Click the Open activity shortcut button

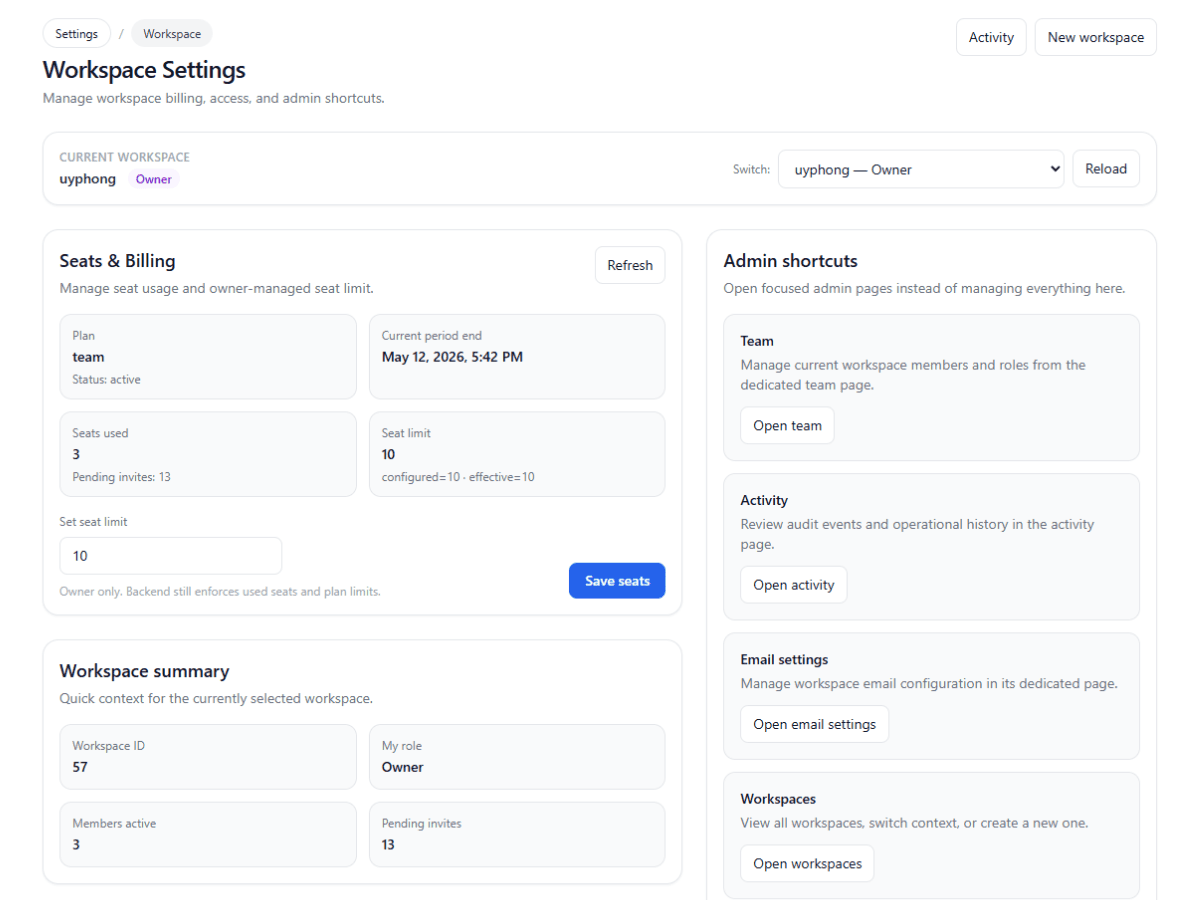(x=793, y=585)
